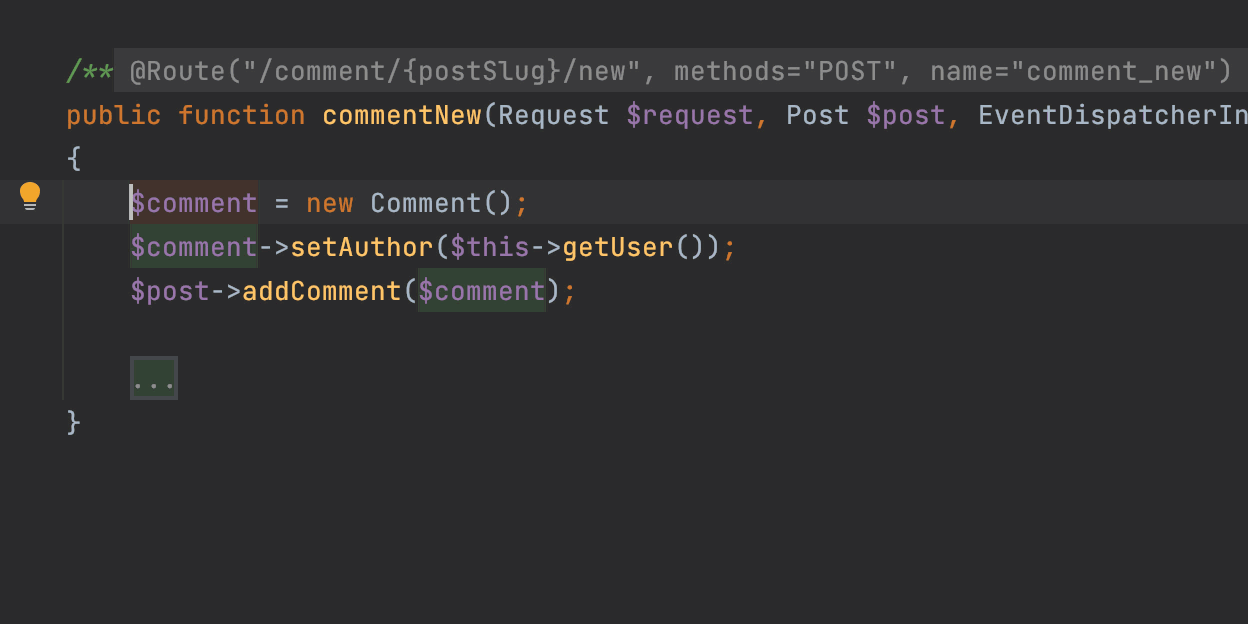Image resolution: width=1248 pixels, height=624 pixels.
Task: Select the Request type hint
Action: [552, 114]
